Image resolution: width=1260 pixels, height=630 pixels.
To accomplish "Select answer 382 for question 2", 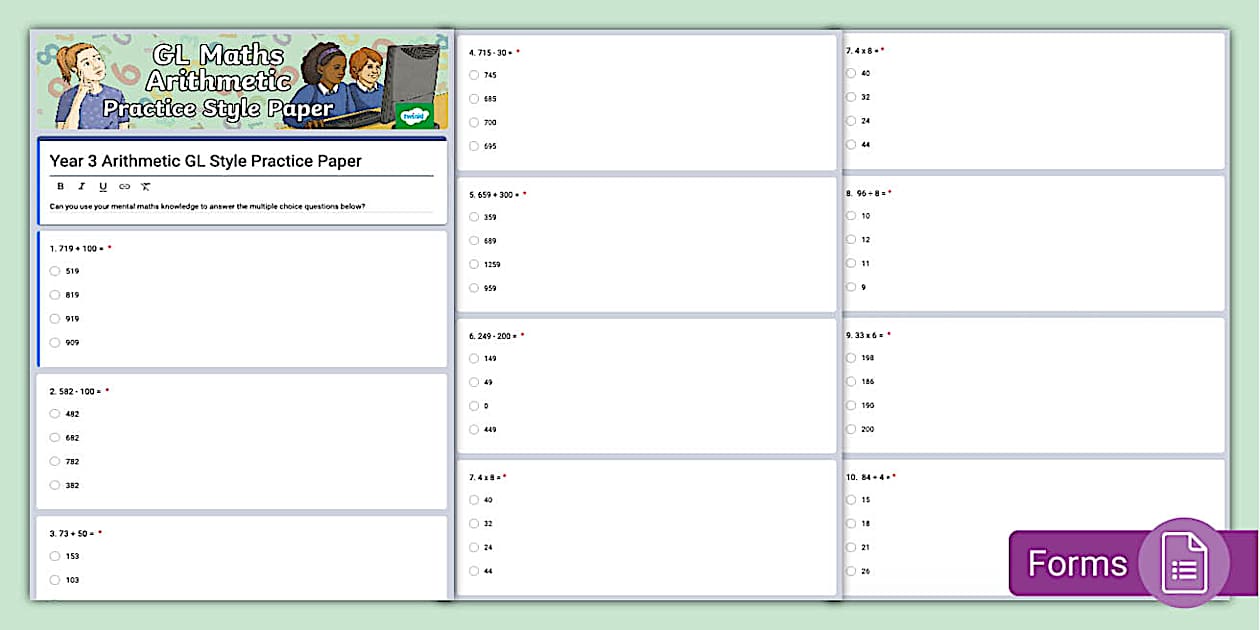I will (55, 485).
